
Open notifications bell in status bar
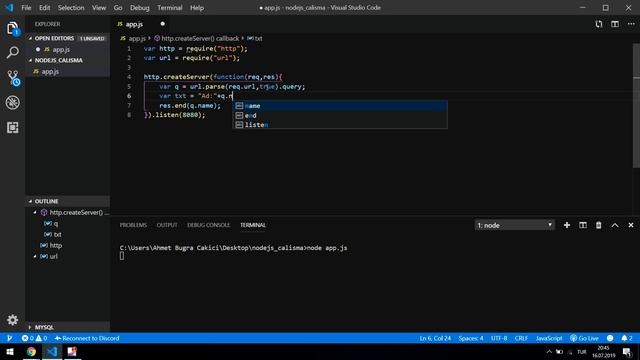click(627, 338)
